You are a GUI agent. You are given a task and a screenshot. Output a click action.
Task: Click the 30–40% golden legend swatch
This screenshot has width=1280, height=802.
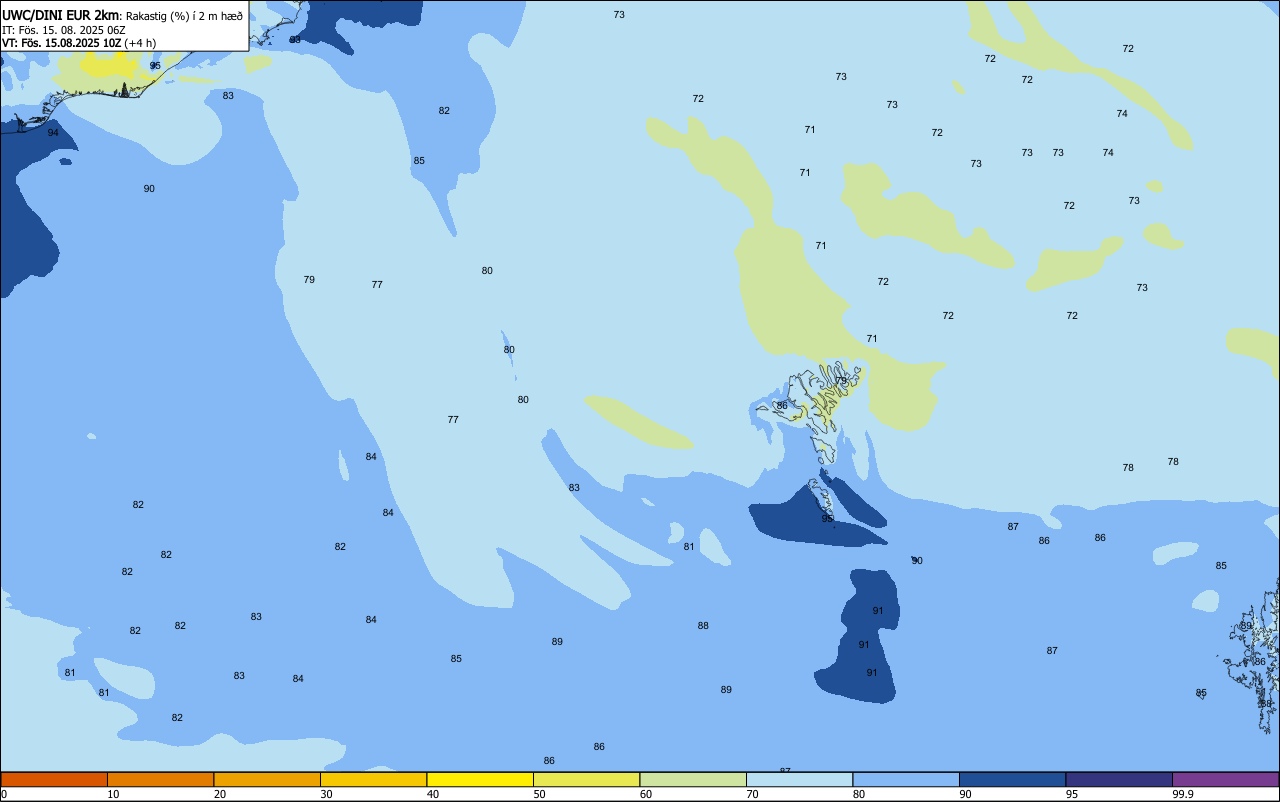373,779
